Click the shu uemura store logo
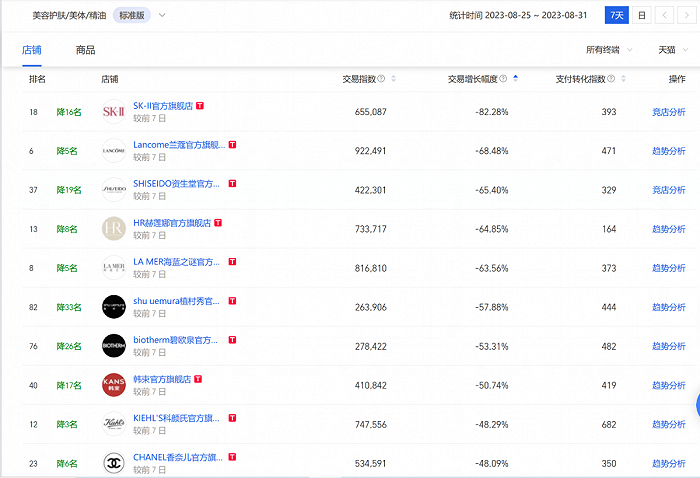 coord(114,307)
